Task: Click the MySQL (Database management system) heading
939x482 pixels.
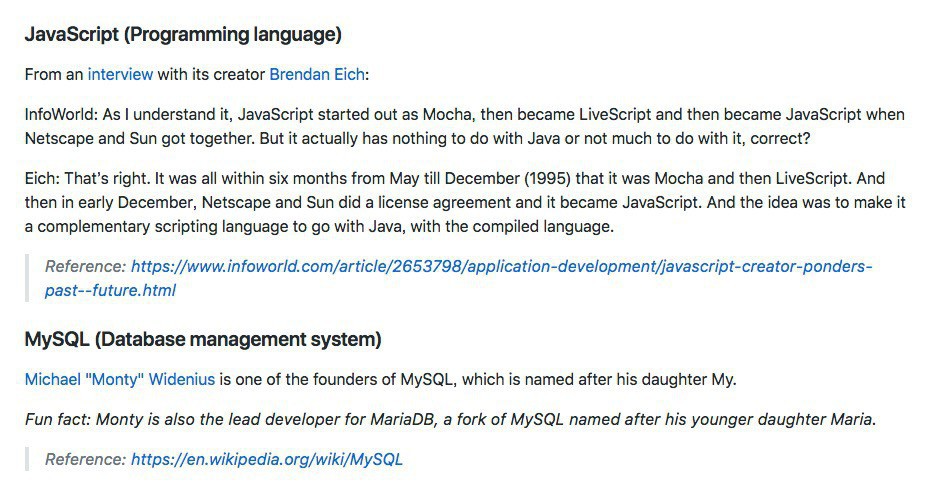Action: click(x=203, y=340)
